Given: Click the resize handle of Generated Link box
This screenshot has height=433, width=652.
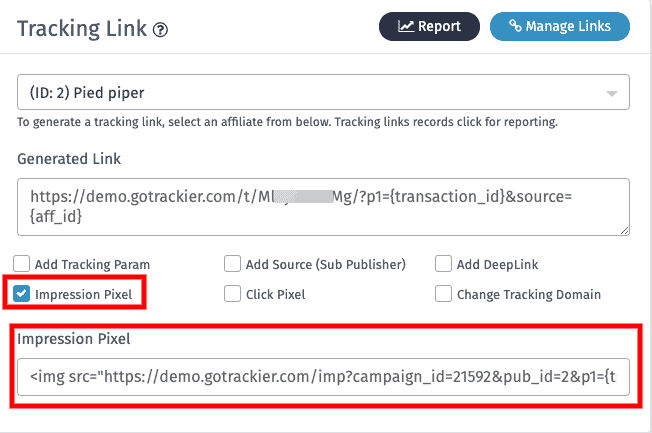Looking at the screenshot, I should point(624,231).
